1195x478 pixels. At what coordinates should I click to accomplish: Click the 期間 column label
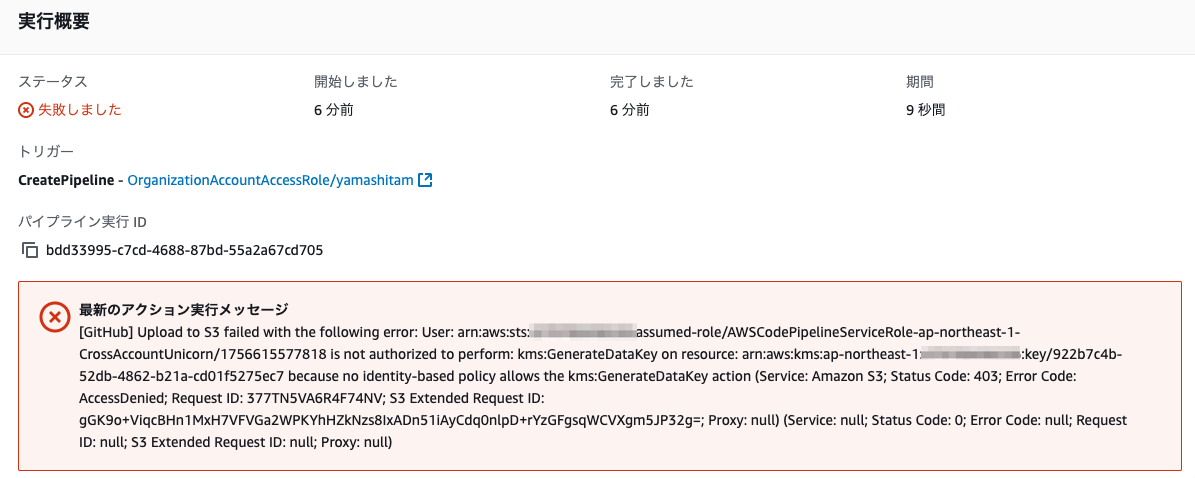click(920, 81)
